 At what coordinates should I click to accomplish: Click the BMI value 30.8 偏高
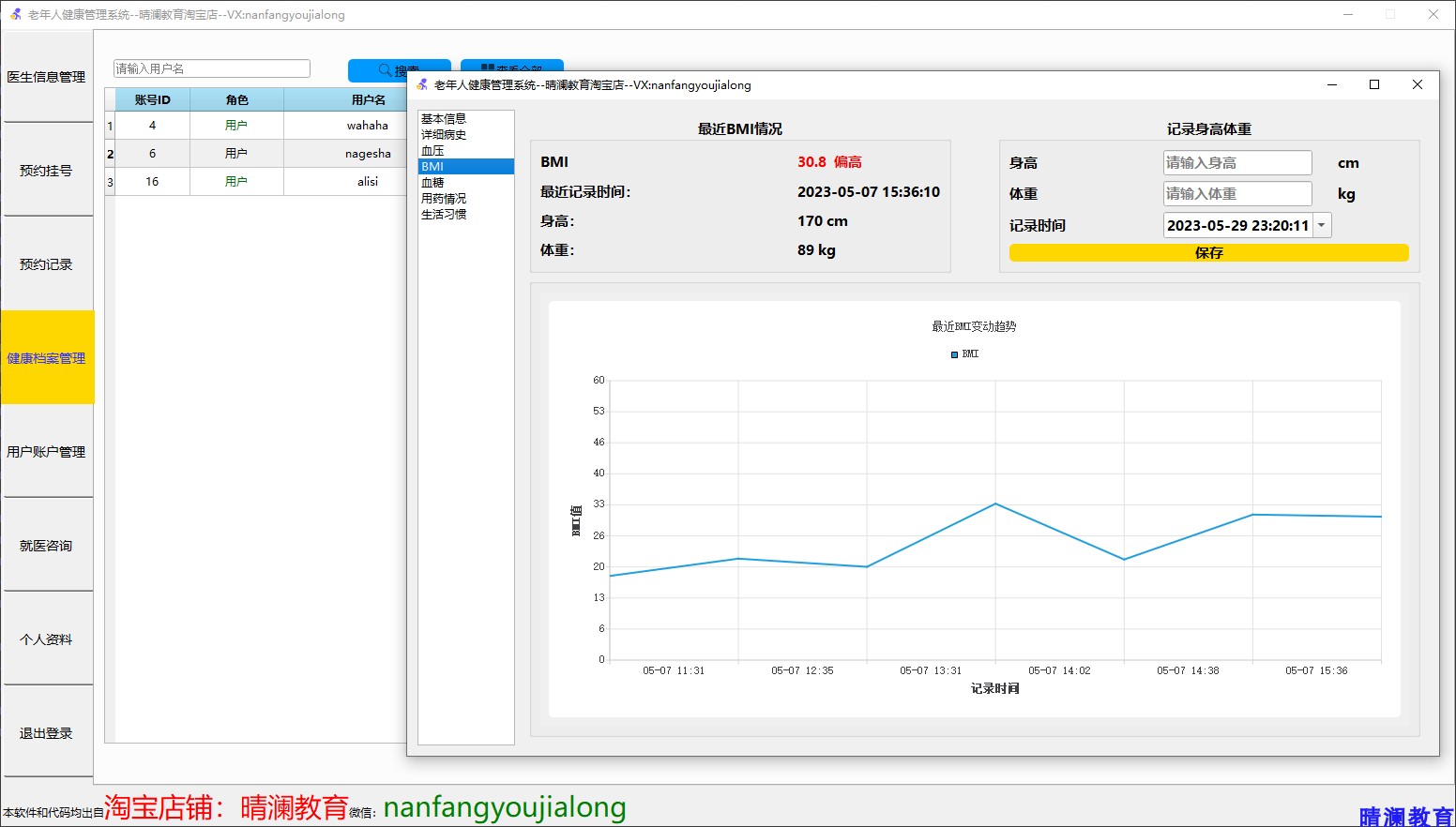coord(829,162)
